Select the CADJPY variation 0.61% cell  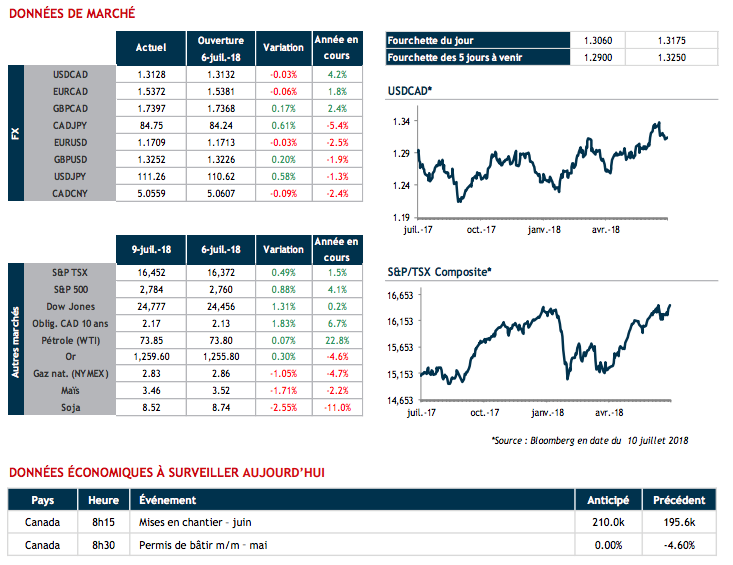coord(283,125)
